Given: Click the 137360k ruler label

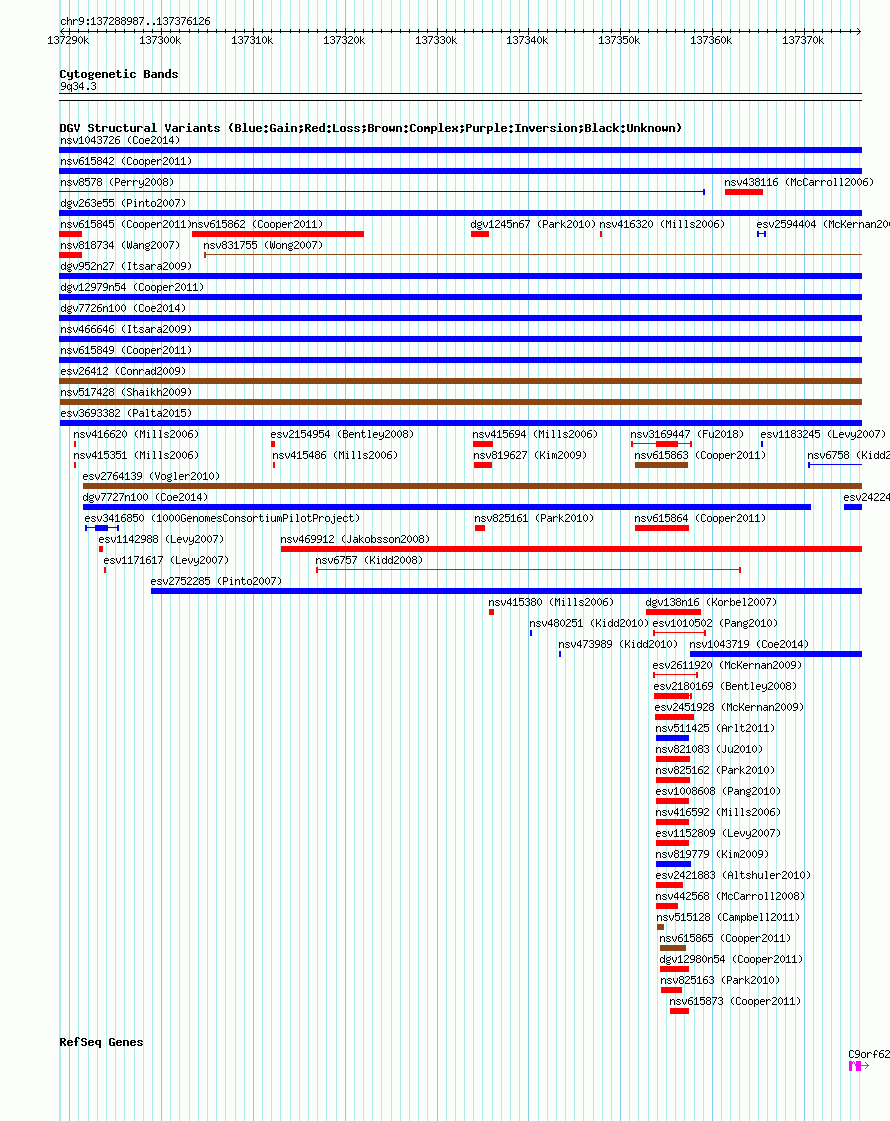Looking at the screenshot, I should click(711, 41).
